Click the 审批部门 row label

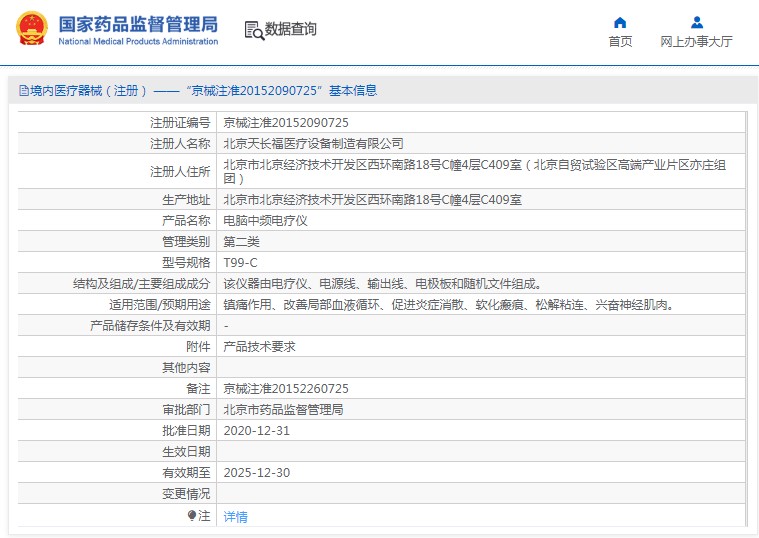pyautogui.click(x=186, y=410)
